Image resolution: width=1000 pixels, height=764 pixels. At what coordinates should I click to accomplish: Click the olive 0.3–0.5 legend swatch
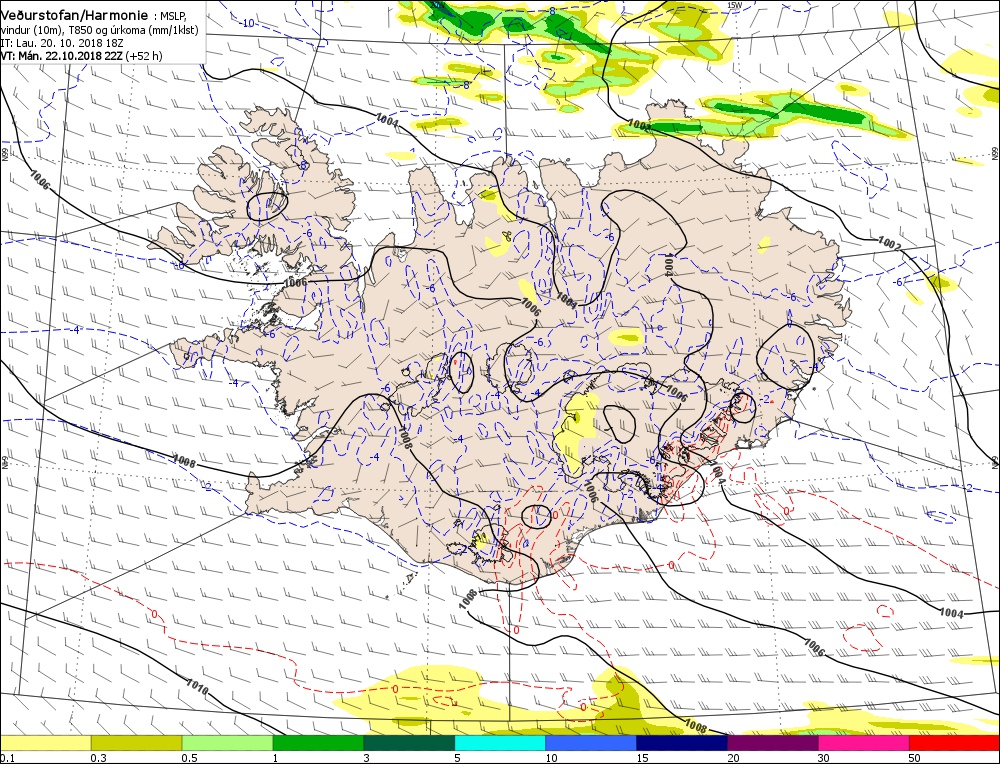pyautogui.click(x=136, y=743)
